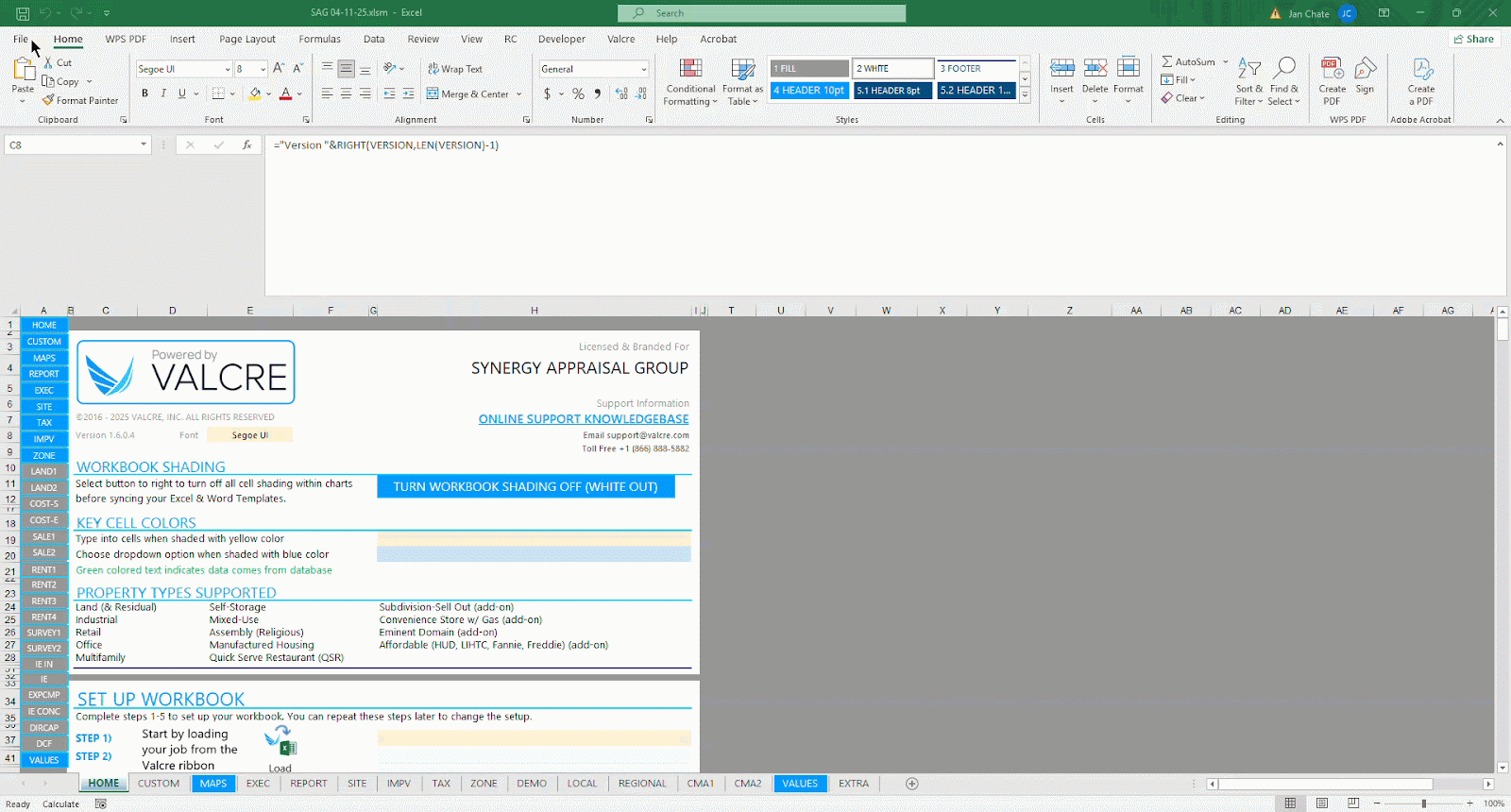Click the Format Painter brush

point(48,100)
